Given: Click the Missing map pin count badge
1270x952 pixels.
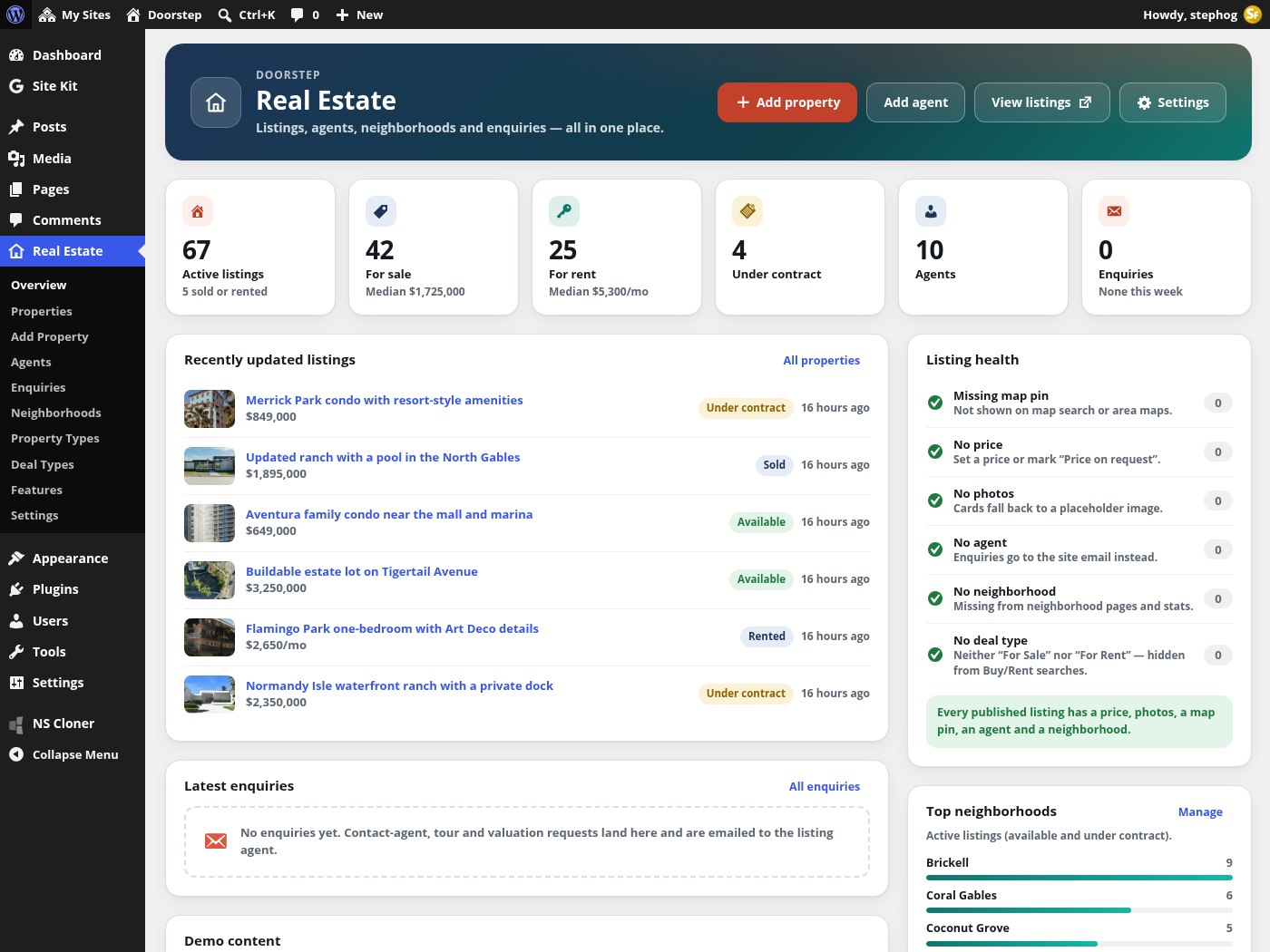Looking at the screenshot, I should (x=1217, y=403).
